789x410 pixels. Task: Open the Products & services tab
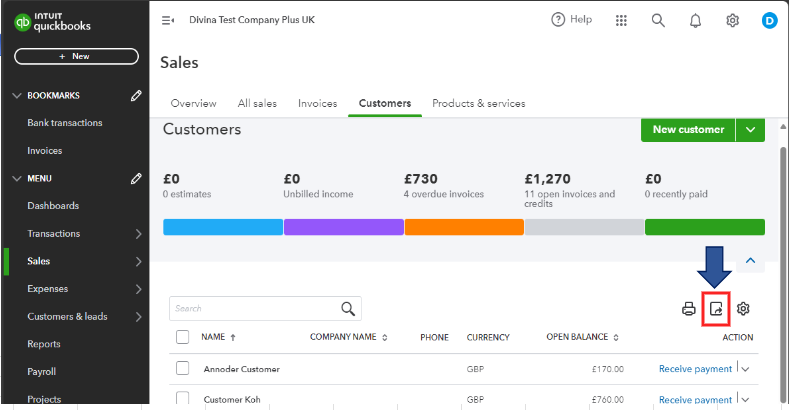478,103
